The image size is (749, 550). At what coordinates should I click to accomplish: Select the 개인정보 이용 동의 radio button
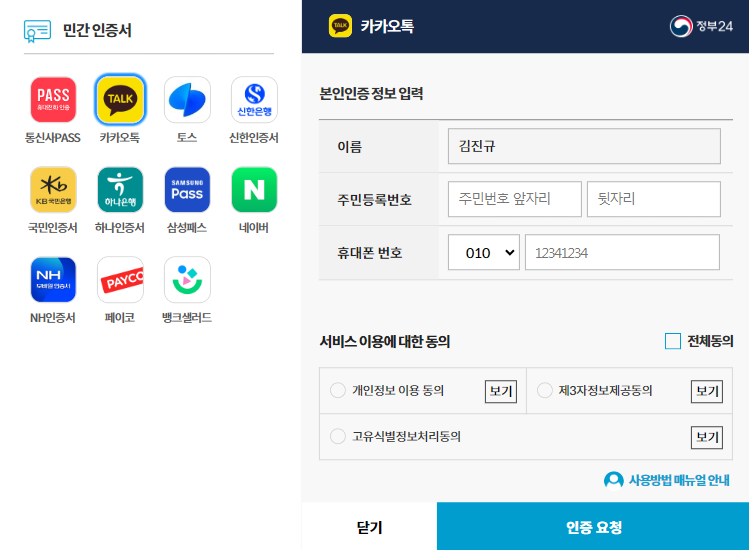click(x=338, y=390)
